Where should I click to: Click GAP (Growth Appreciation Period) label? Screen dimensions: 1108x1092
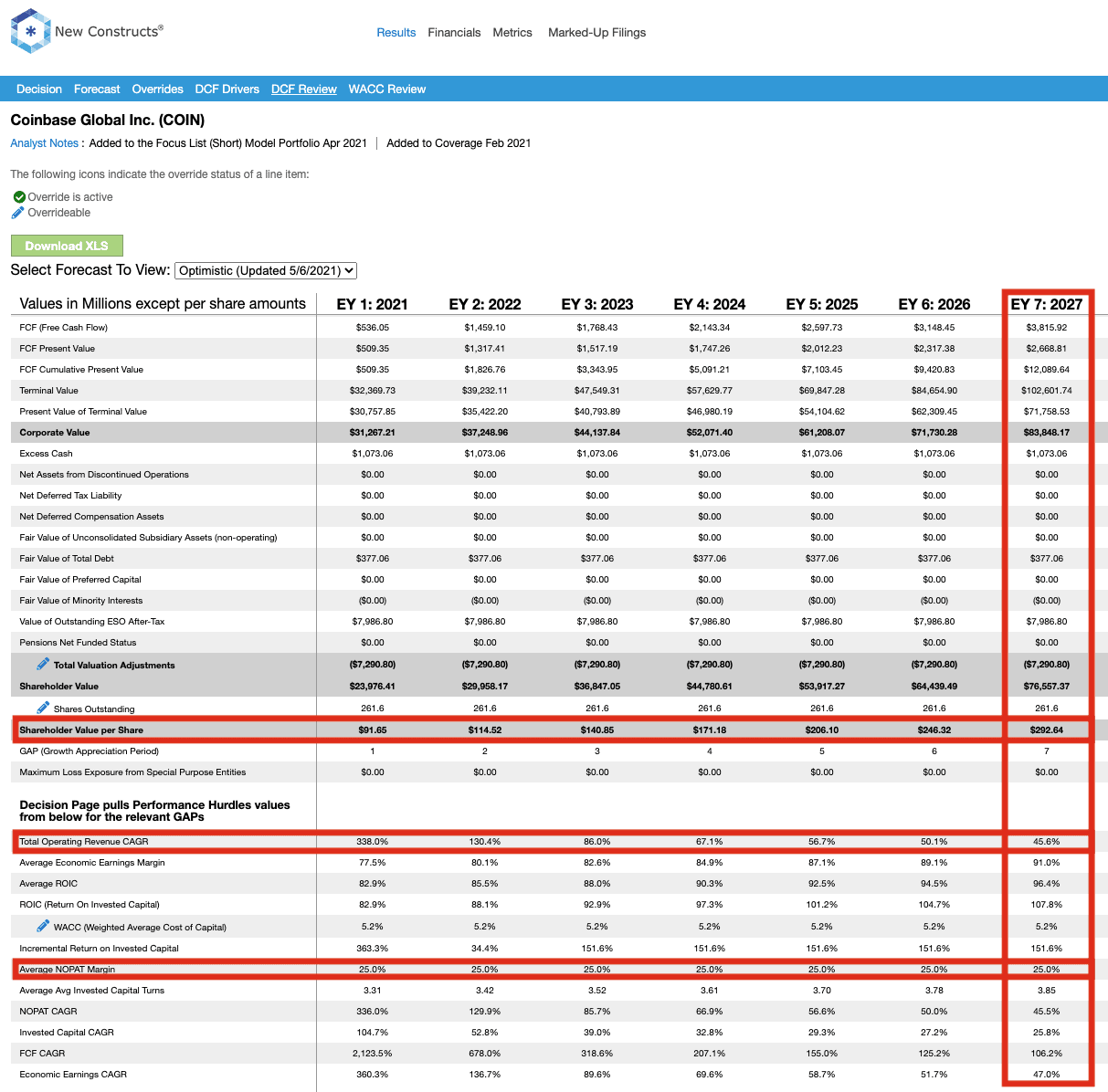coord(89,751)
